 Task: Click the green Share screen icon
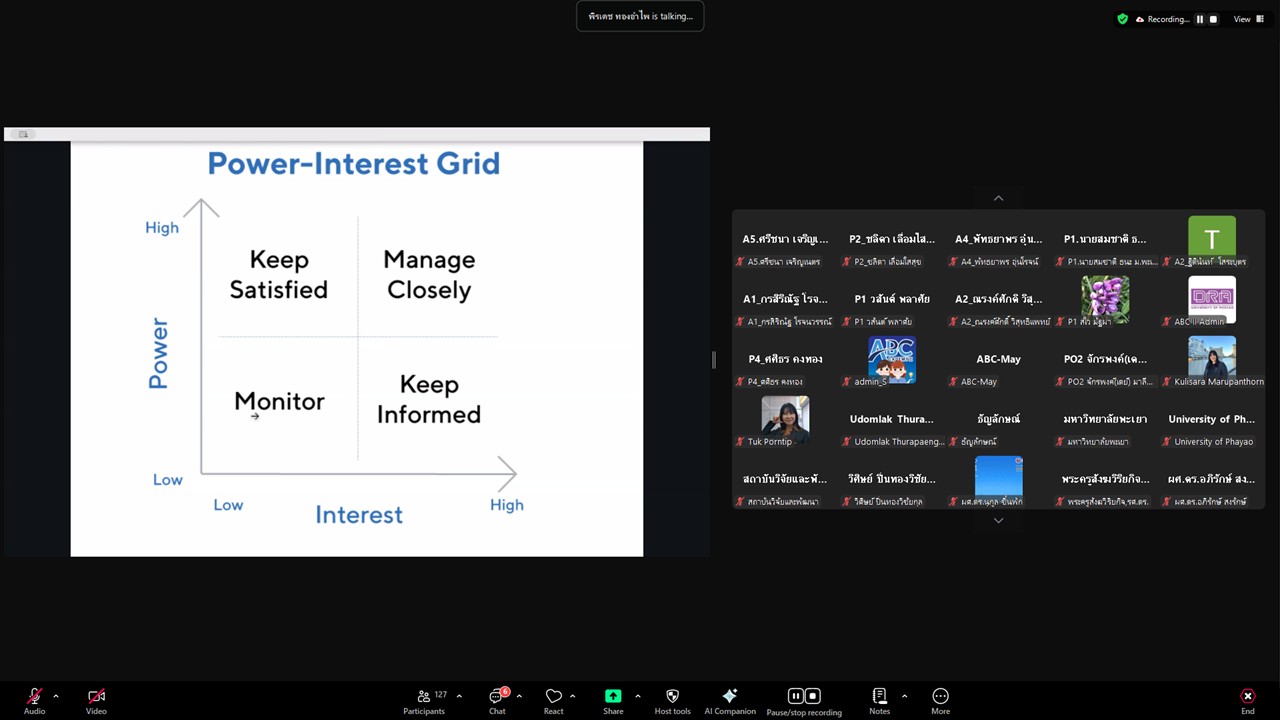tap(613, 696)
